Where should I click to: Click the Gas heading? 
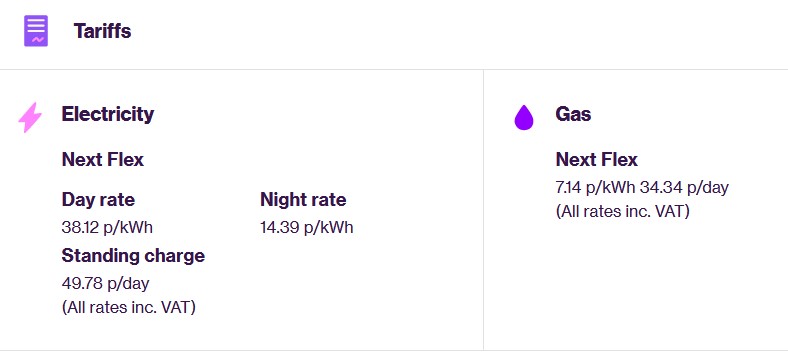(573, 114)
